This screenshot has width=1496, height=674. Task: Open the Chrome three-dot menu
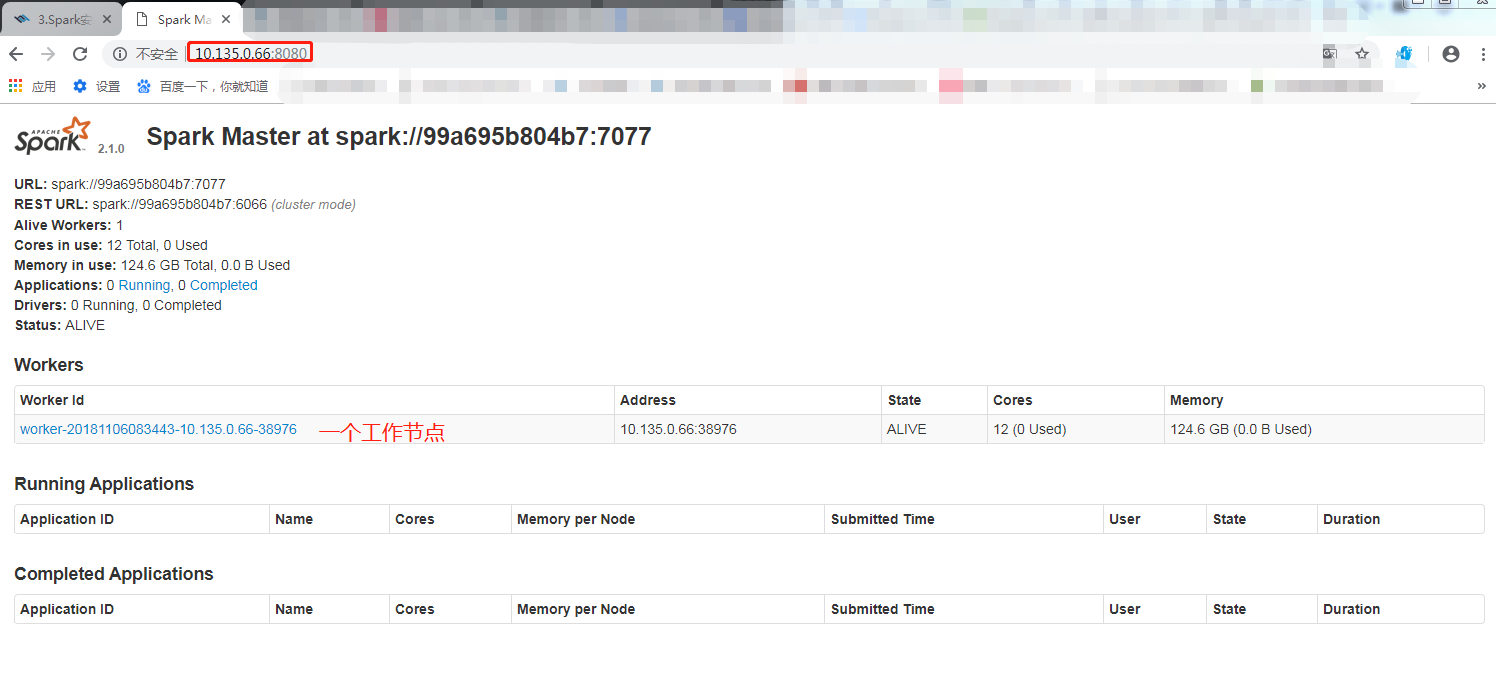coord(1482,54)
